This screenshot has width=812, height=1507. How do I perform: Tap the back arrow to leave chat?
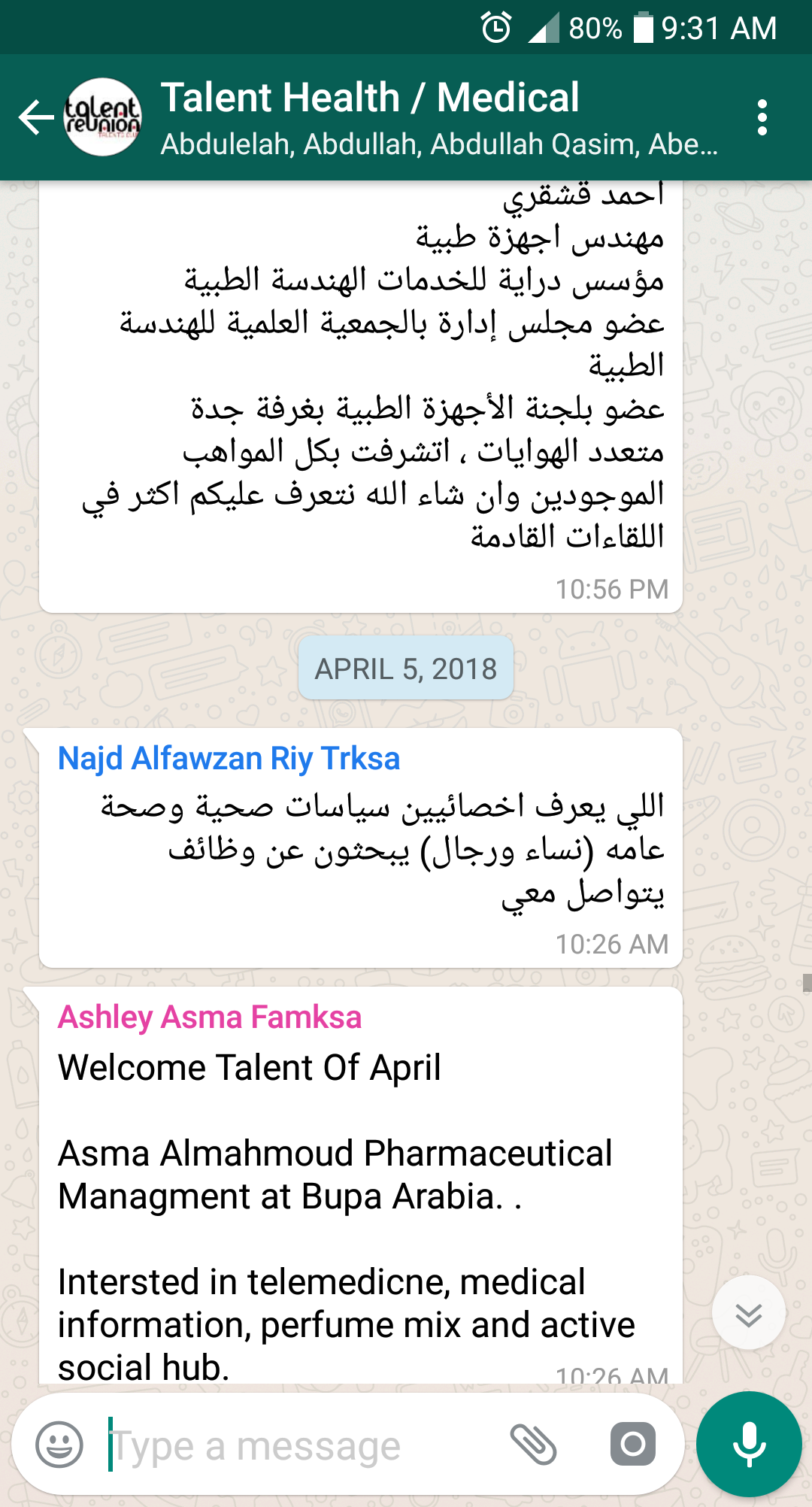(x=36, y=118)
